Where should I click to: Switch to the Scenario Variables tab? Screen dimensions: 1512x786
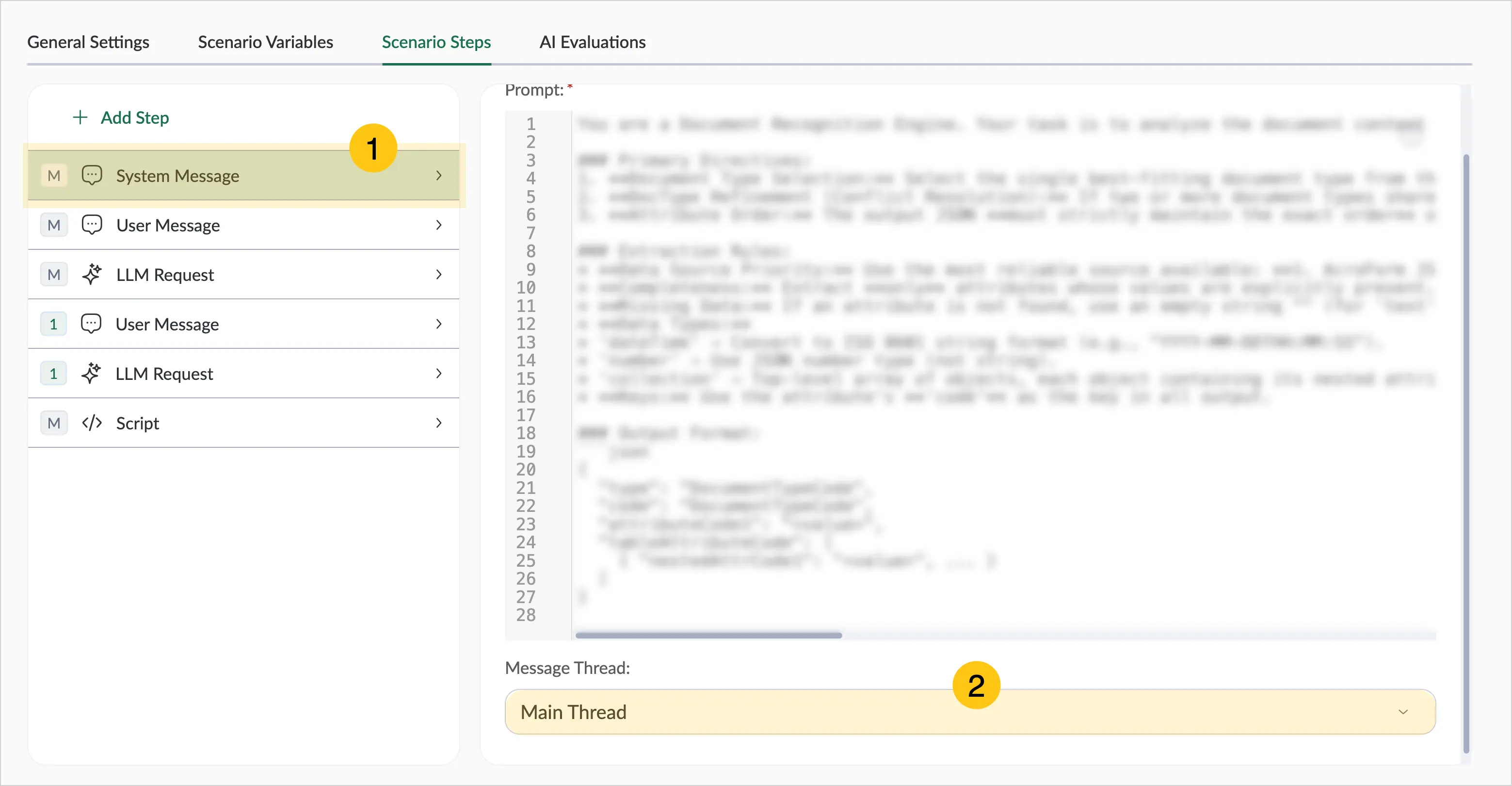coord(265,42)
